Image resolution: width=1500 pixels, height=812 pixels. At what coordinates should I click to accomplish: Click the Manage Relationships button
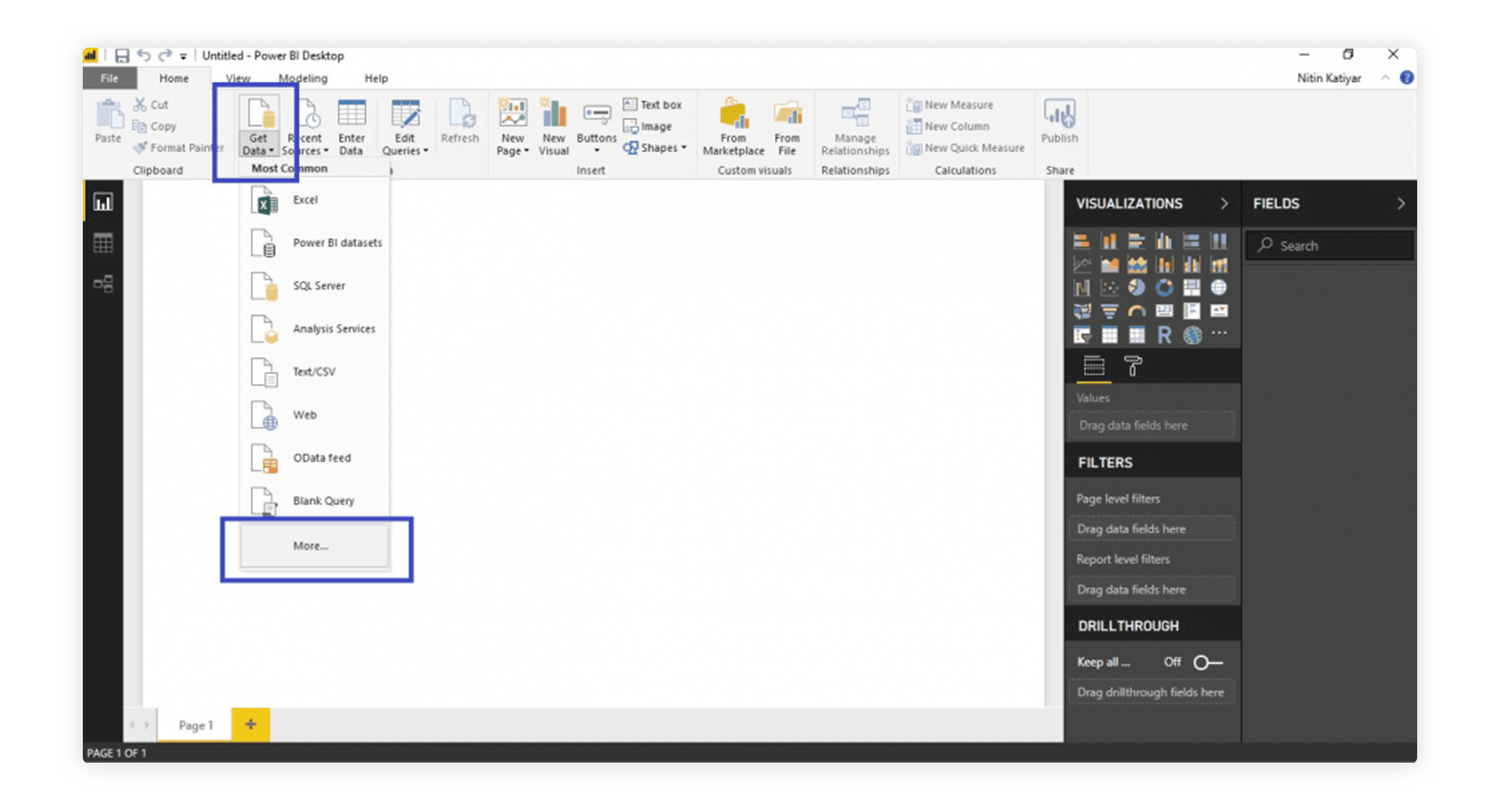855,126
